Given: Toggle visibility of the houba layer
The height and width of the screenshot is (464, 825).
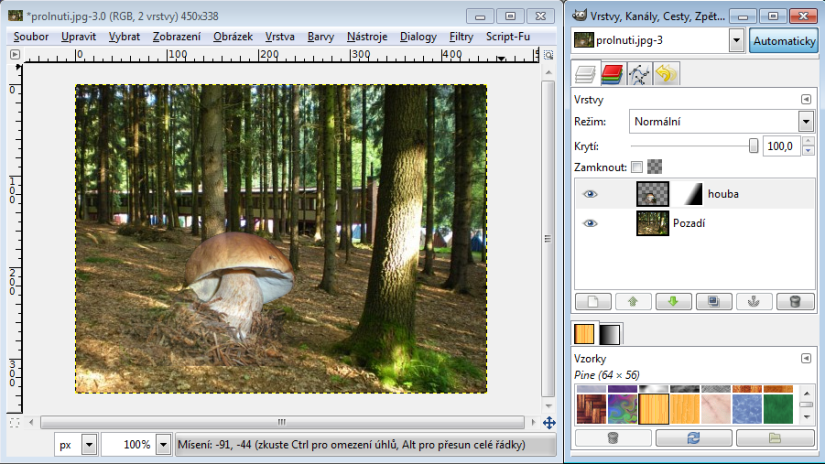Looking at the screenshot, I should point(590,194).
